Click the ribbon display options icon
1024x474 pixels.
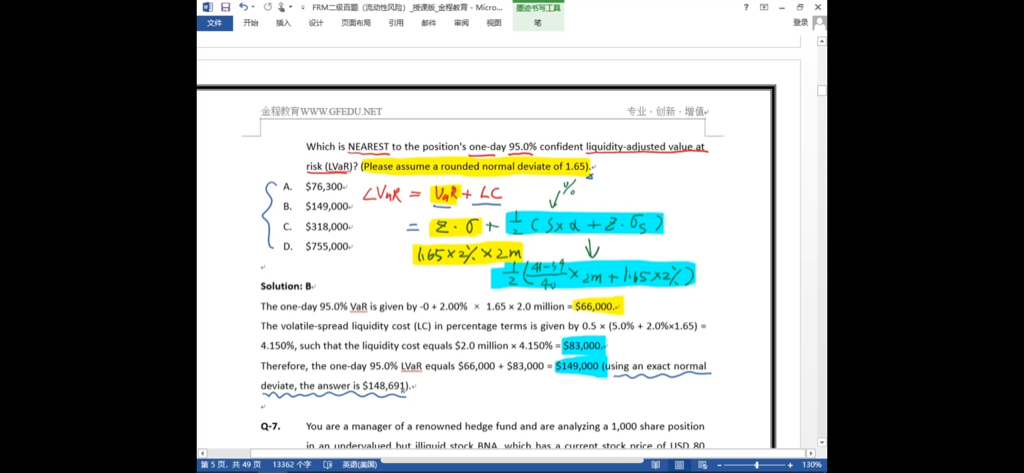tap(764, 7)
